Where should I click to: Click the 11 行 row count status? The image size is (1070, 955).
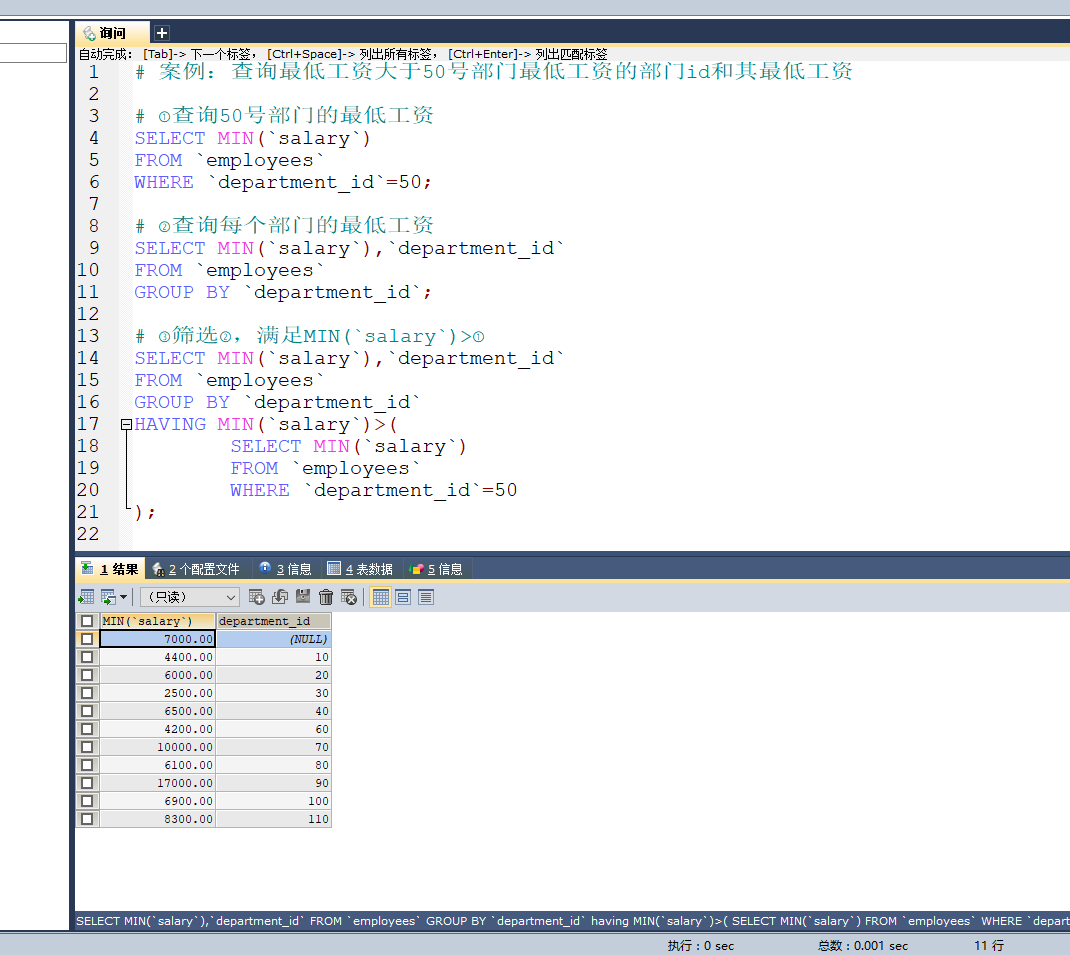click(x=989, y=945)
